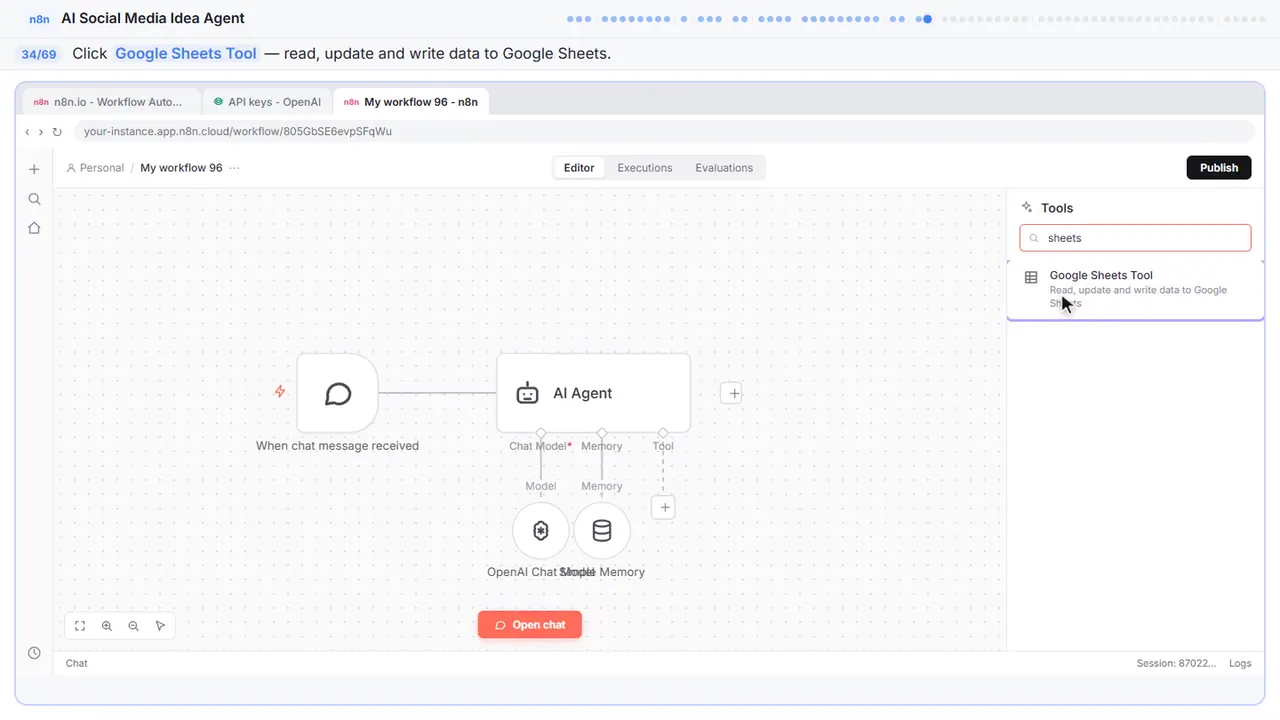Open the search icon in left sidebar

[x=34, y=199]
